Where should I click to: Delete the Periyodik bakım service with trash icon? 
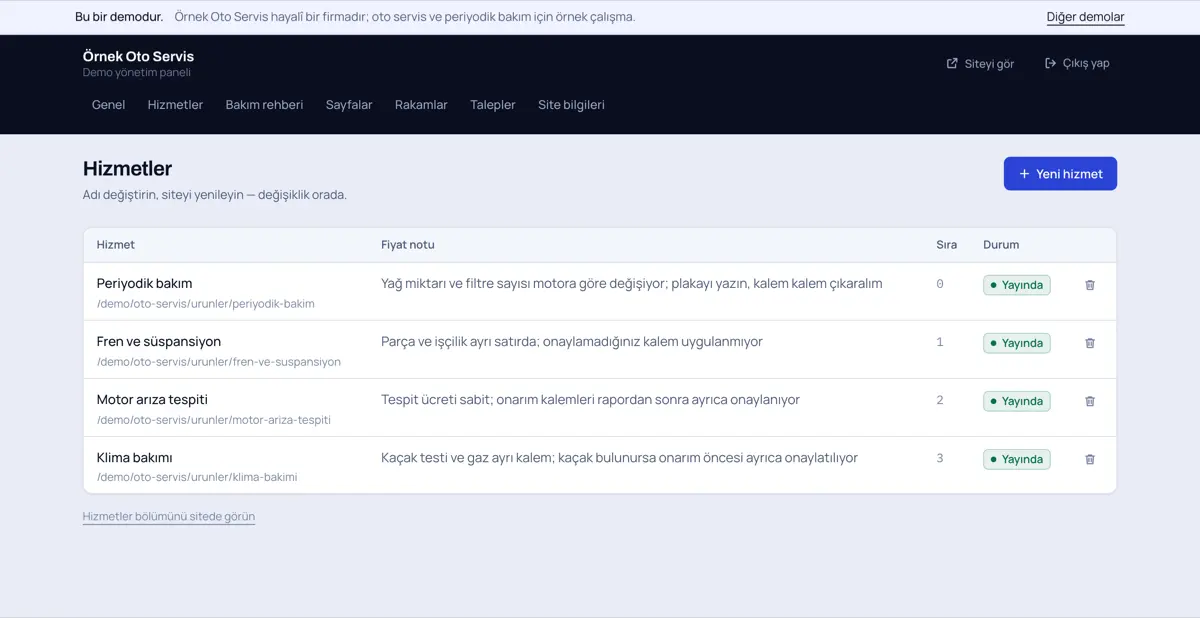[x=1090, y=285]
